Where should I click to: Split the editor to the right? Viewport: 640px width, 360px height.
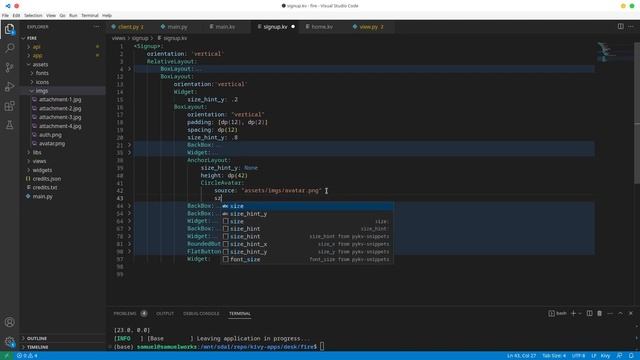point(620,27)
